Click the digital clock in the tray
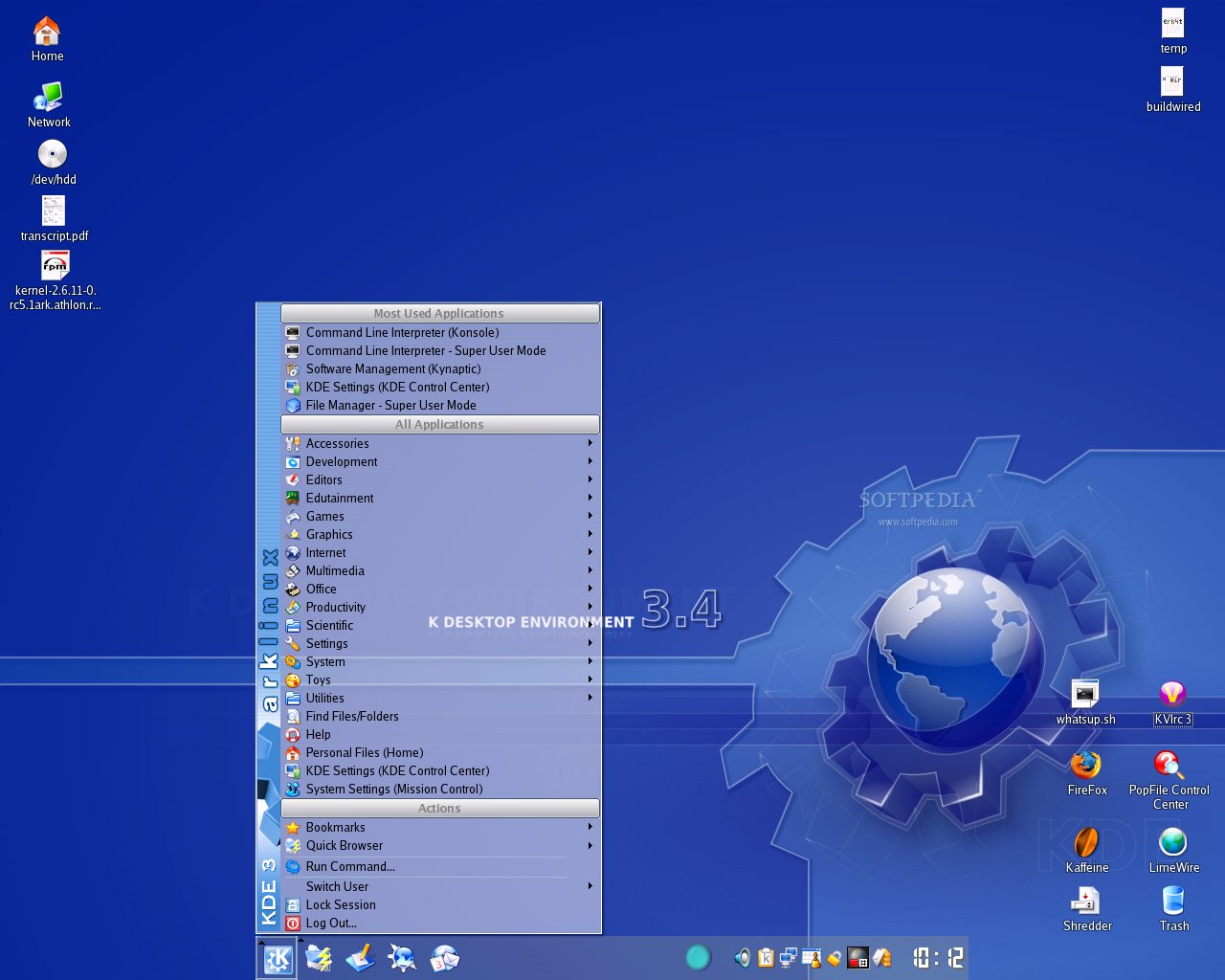The width and height of the screenshot is (1225, 980). [x=938, y=957]
